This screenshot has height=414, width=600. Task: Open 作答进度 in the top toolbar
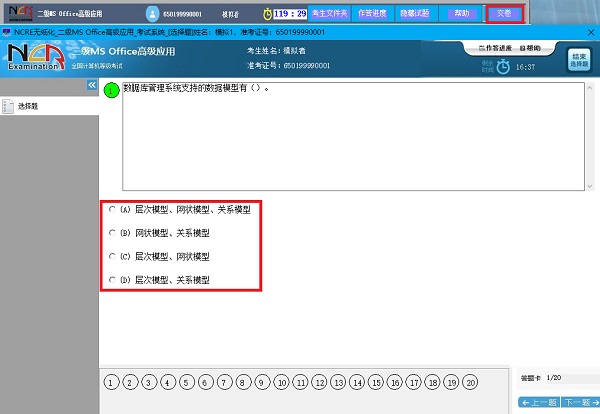click(x=372, y=14)
